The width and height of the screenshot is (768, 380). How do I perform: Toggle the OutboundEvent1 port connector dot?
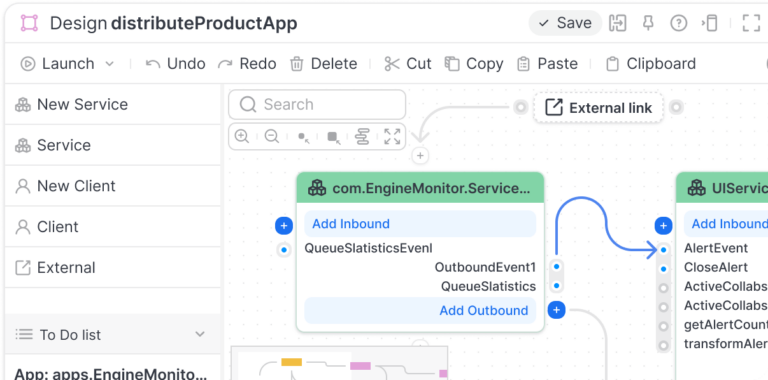pyautogui.click(x=556, y=267)
